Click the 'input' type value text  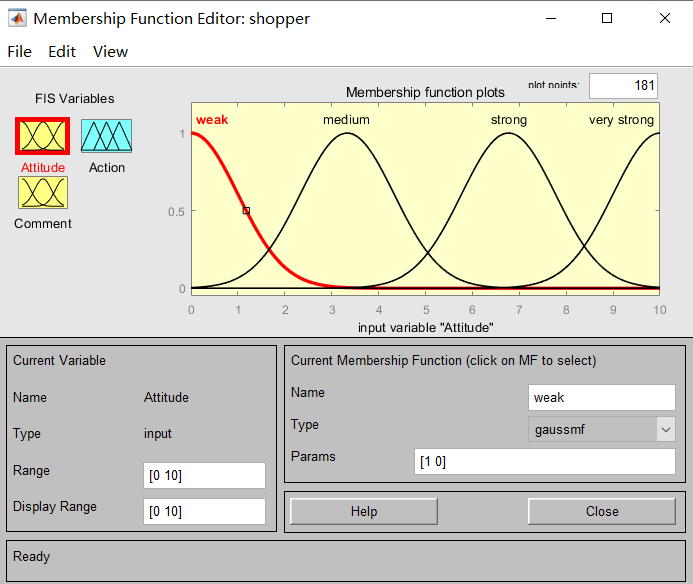click(158, 434)
